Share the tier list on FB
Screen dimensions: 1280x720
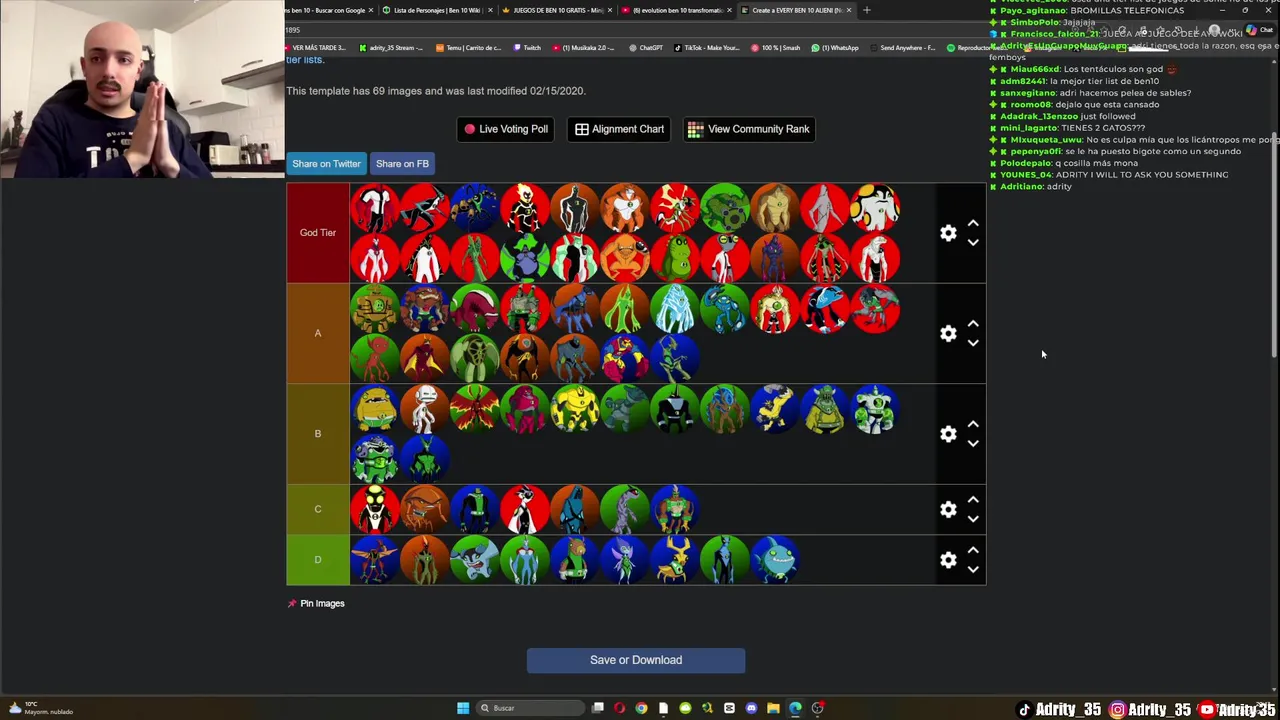point(402,164)
